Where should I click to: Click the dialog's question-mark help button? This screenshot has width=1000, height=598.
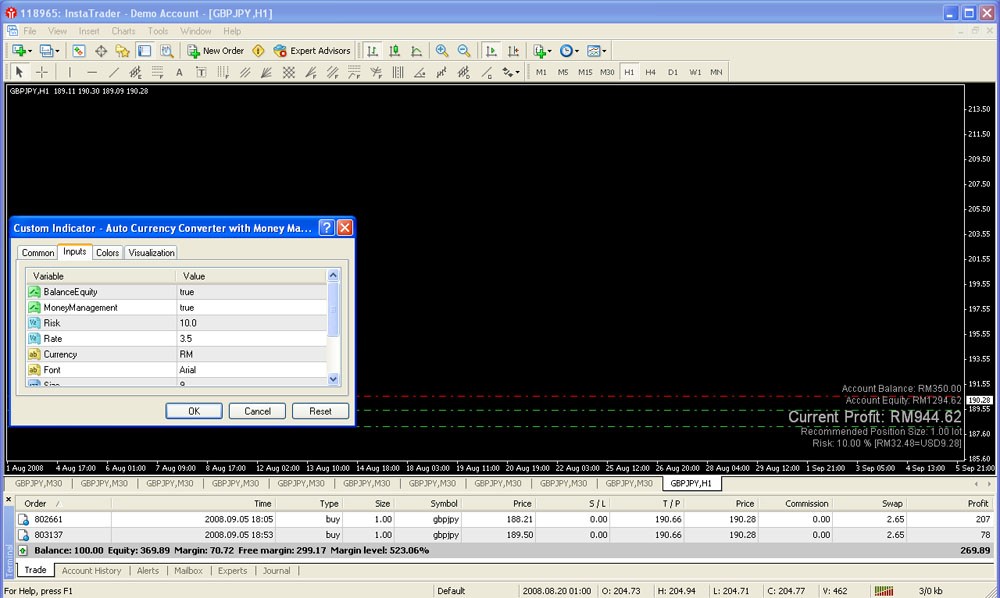click(327, 228)
